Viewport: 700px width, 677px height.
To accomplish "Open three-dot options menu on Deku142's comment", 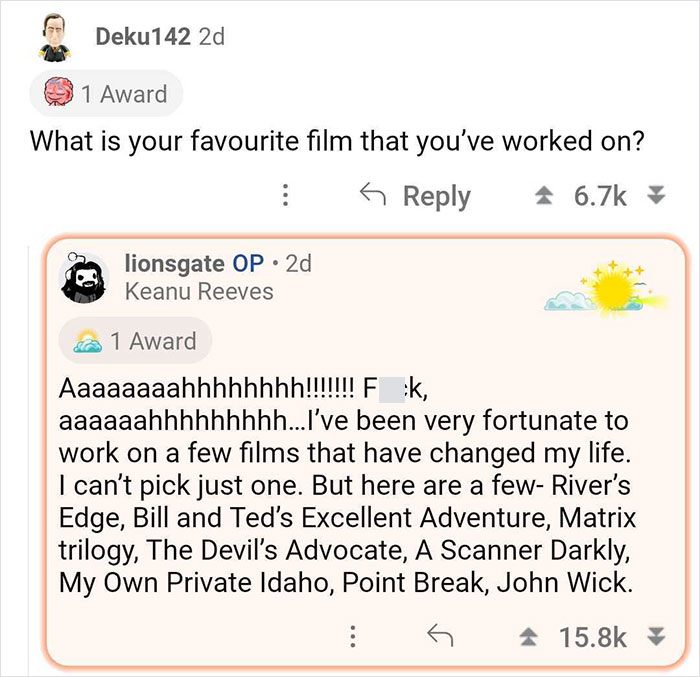I will pyautogui.click(x=286, y=196).
